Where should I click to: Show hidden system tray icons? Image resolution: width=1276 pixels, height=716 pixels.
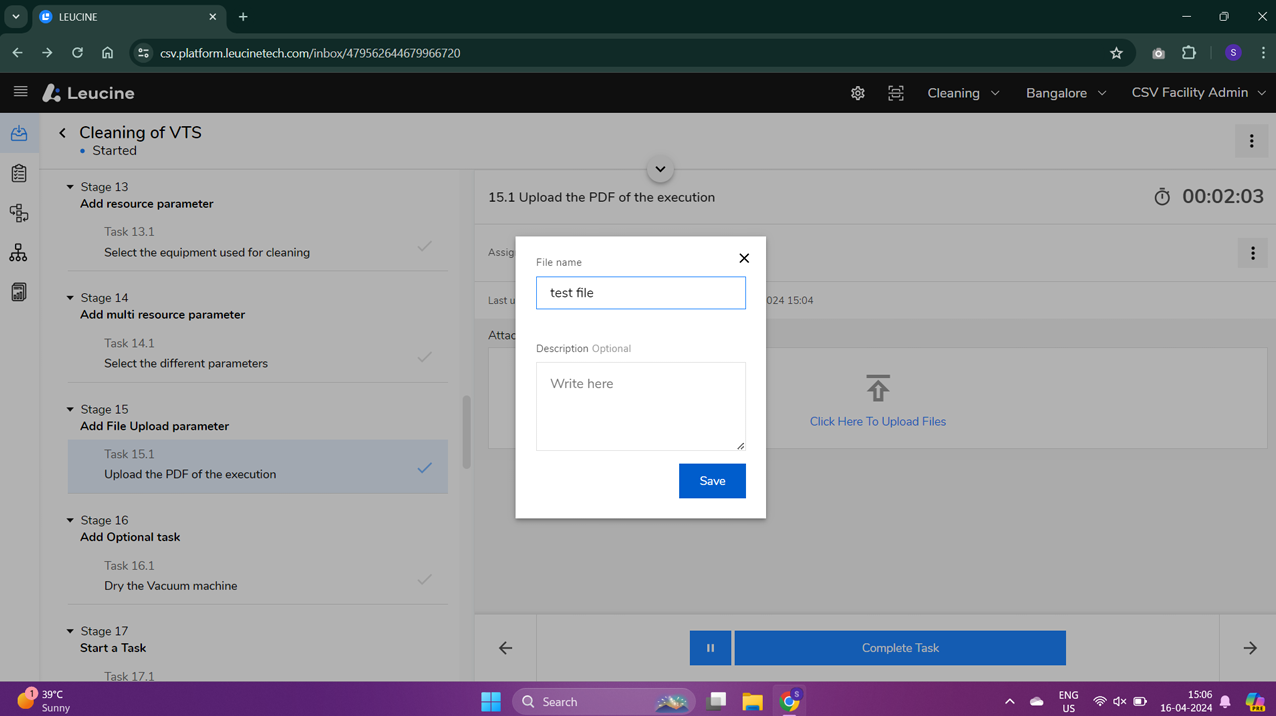click(1009, 702)
